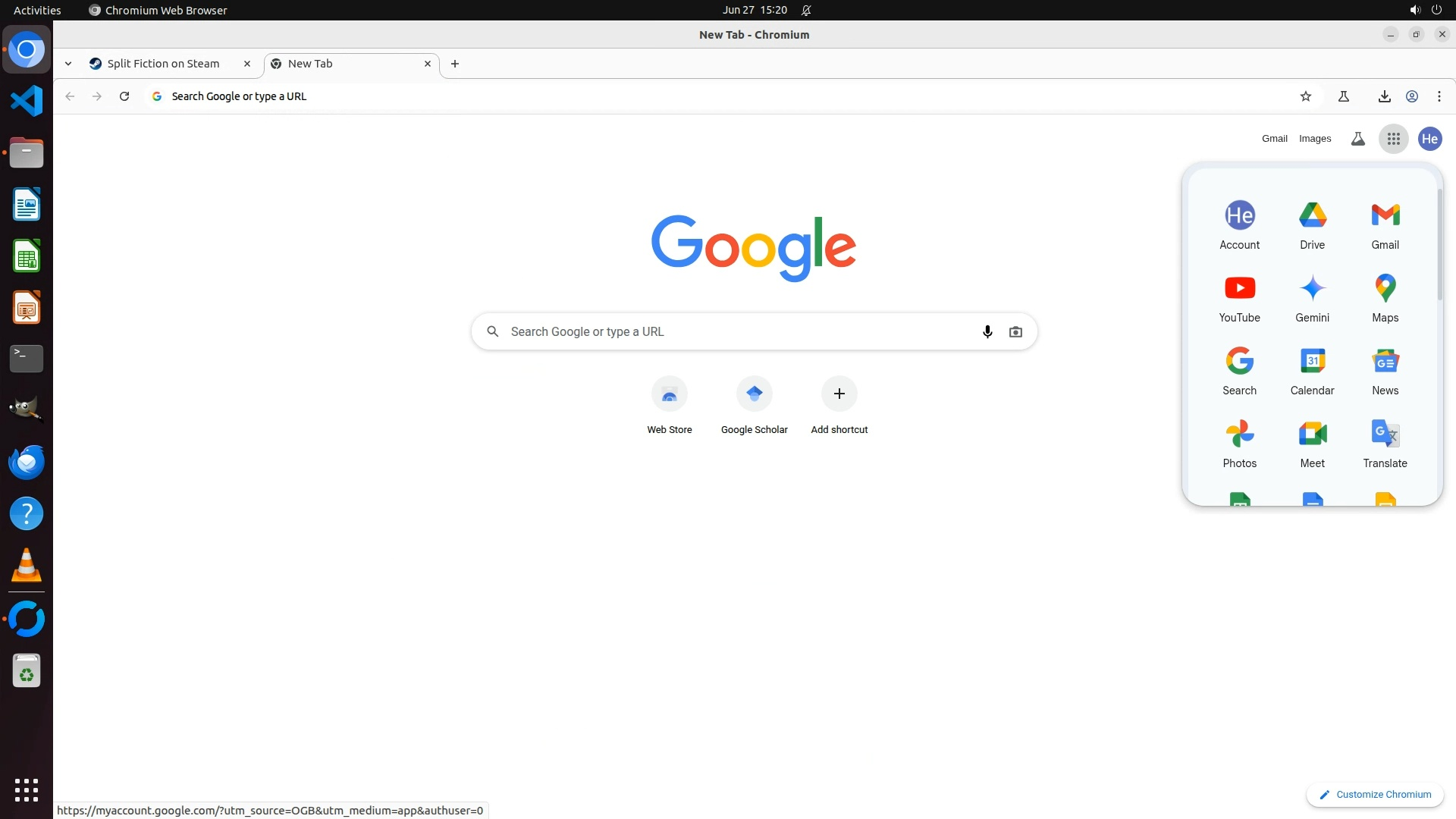Open Gemini in the apps panel
The height and width of the screenshot is (819, 1456).
tap(1312, 297)
